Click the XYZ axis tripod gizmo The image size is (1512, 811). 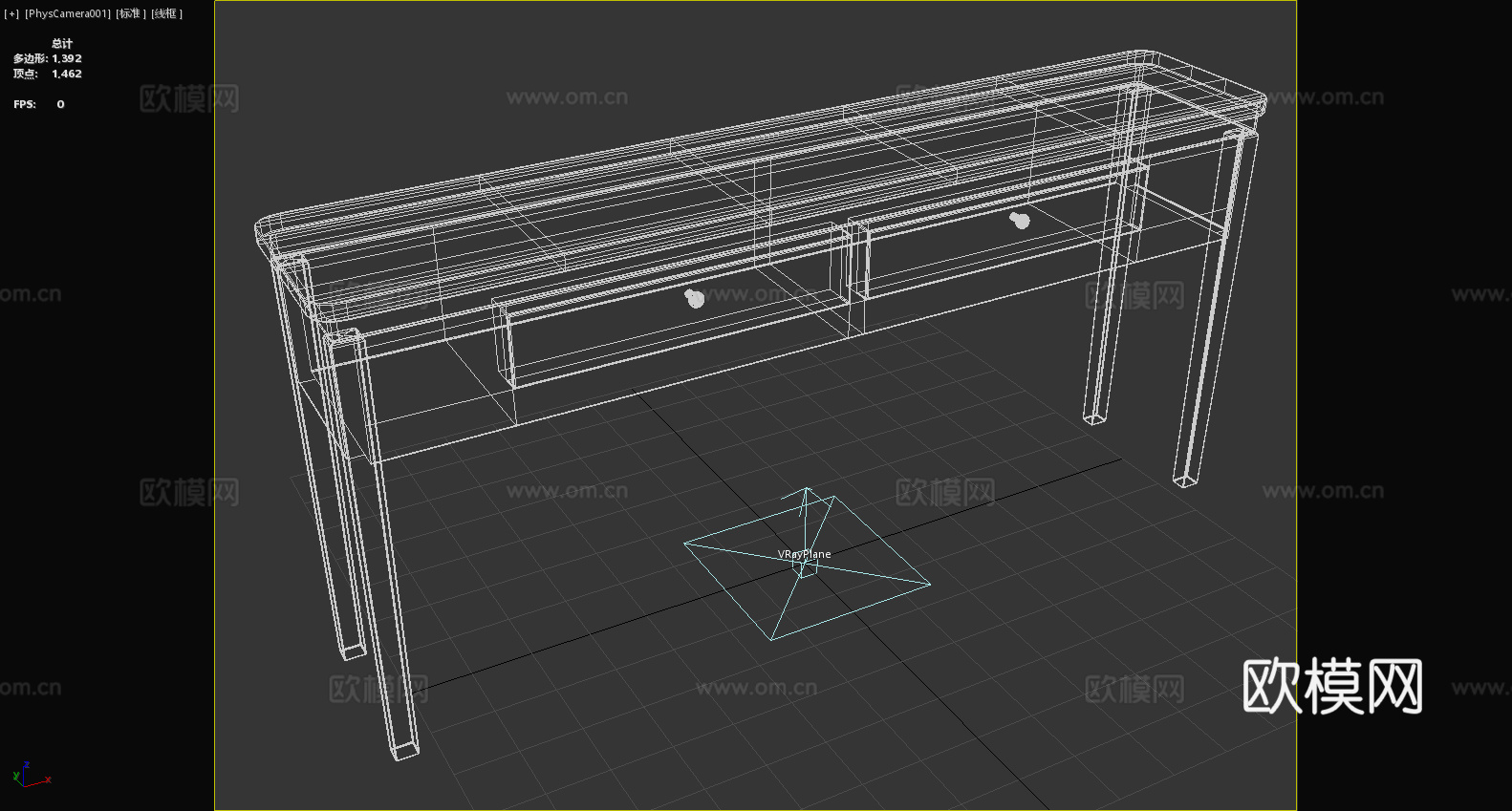(x=31, y=775)
